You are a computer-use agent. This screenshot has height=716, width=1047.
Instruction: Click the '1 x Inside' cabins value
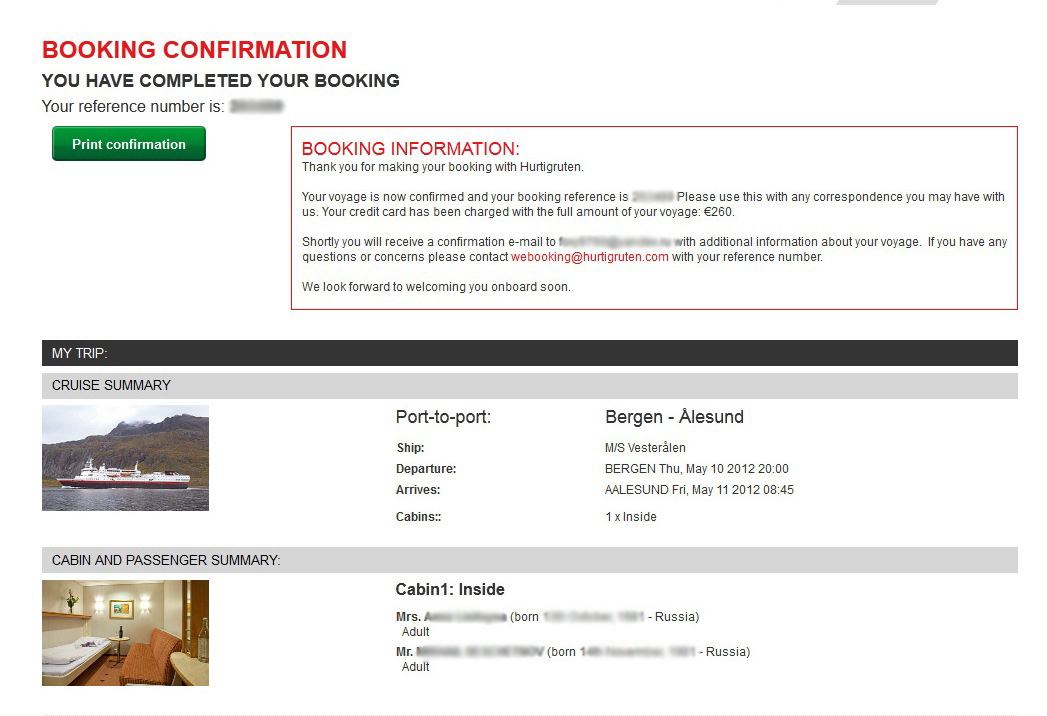pyautogui.click(x=631, y=517)
